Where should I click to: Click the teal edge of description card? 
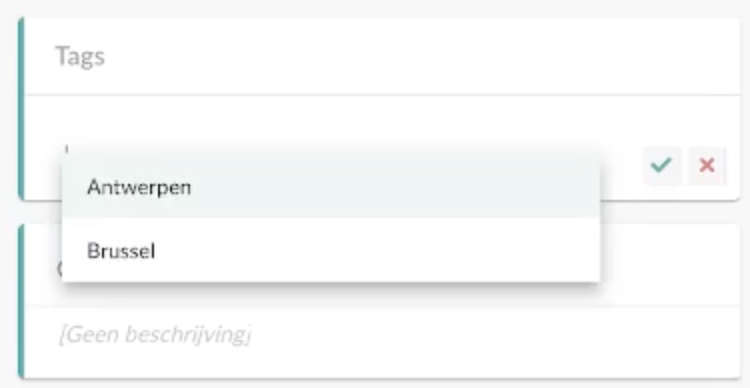point(21,301)
